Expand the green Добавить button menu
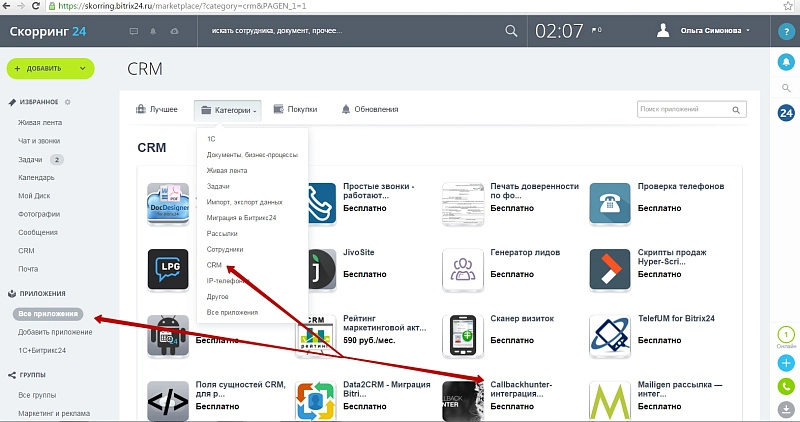 (x=51, y=68)
